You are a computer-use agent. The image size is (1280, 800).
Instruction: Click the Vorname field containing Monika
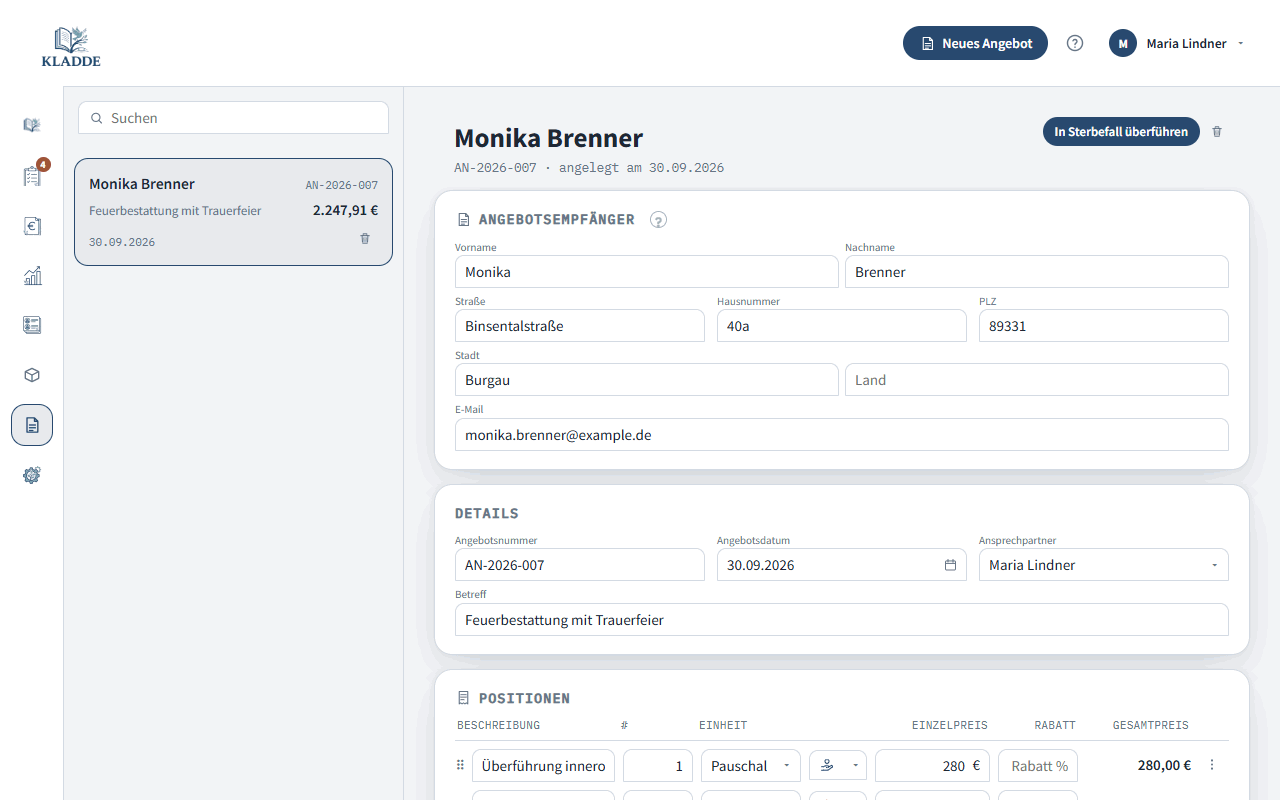click(x=647, y=272)
